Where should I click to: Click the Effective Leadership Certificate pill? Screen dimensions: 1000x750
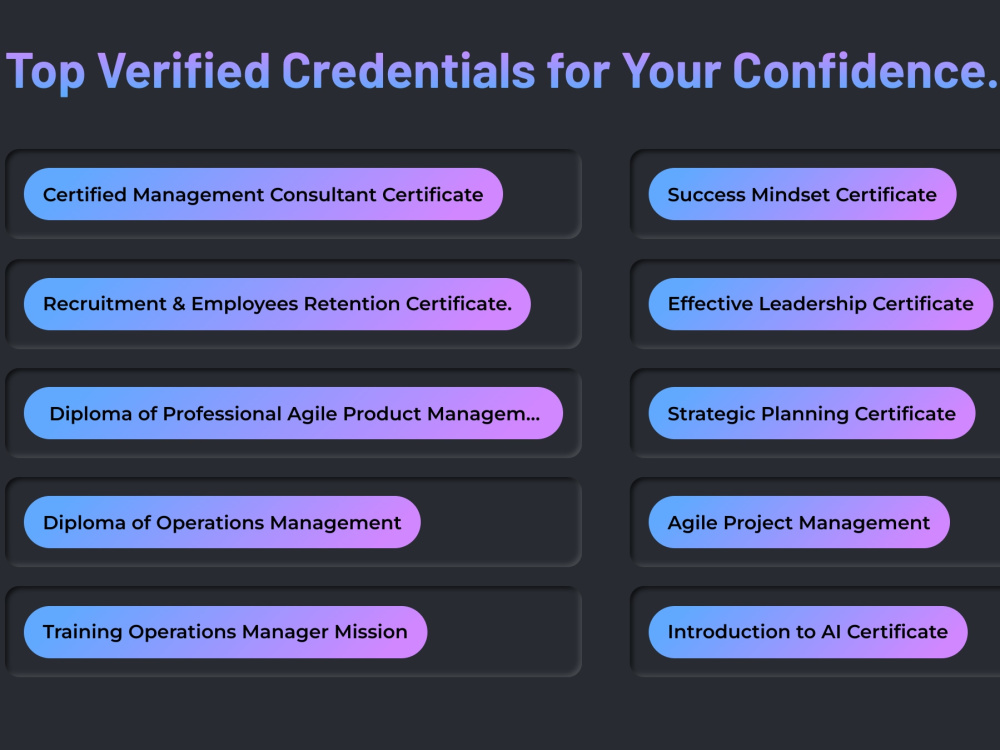[821, 304]
